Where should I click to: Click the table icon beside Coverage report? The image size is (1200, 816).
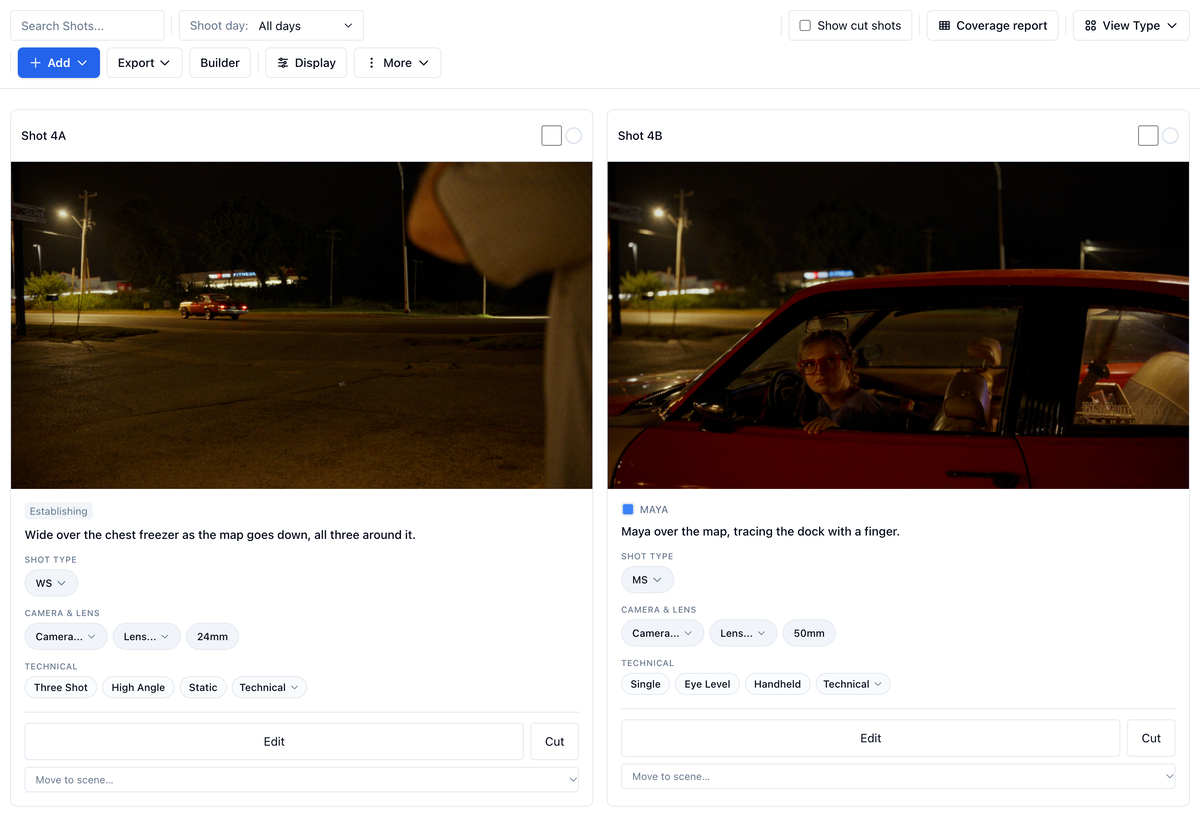(x=944, y=26)
